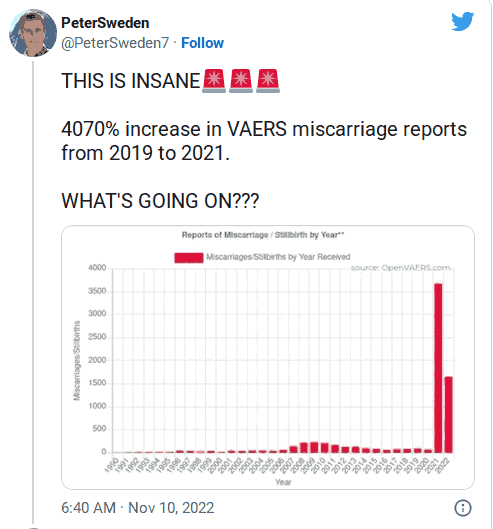Click the @PeterSweden7 handle
Viewport: 493px width, 529px height.
[115, 43]
